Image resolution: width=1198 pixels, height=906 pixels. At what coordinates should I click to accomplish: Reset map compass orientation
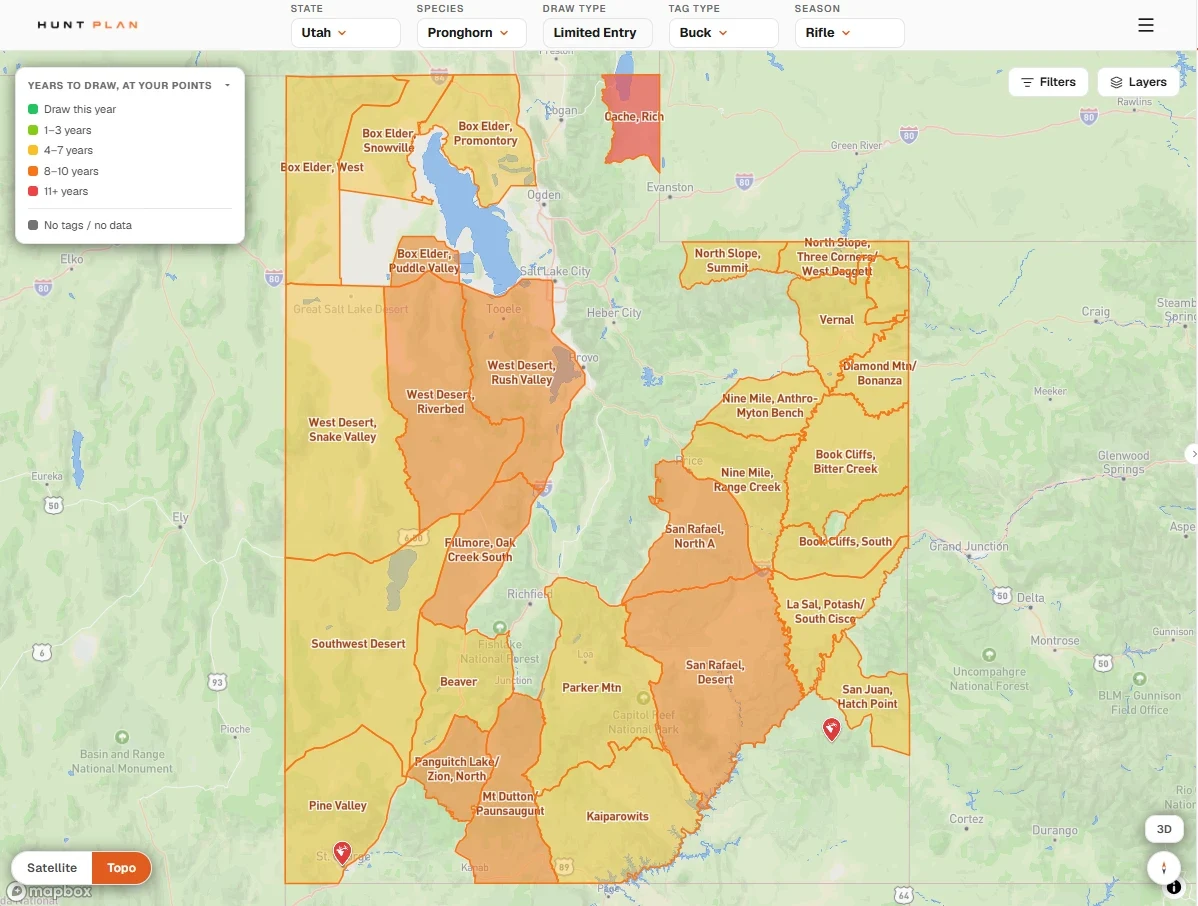click(1164, 868)
